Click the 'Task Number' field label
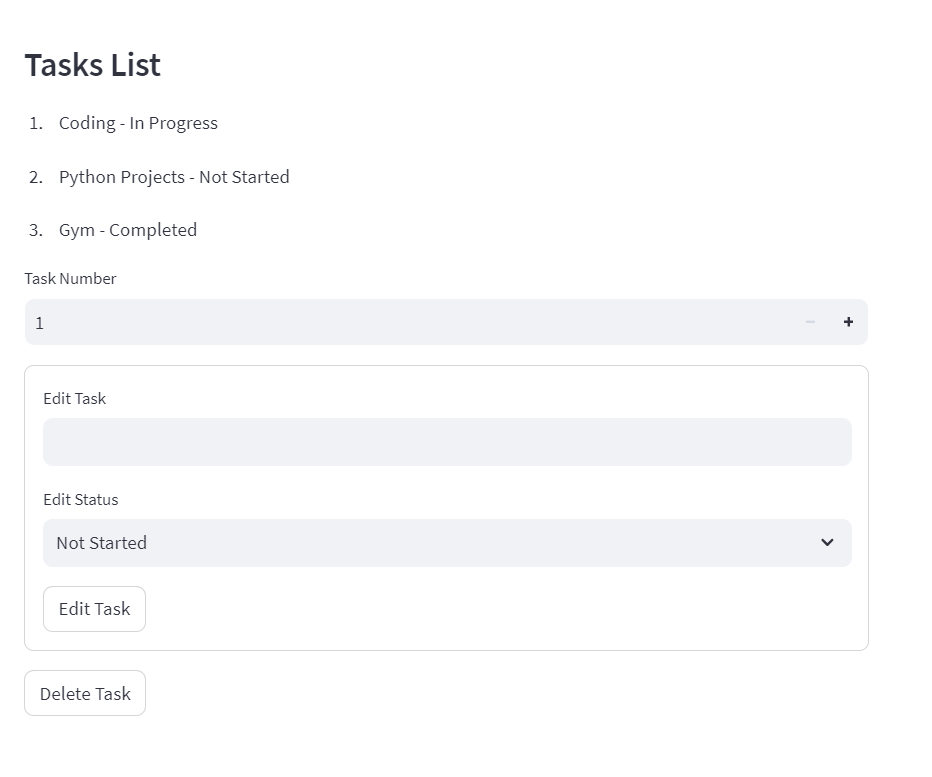Viewport: 932px width, 777px height. [70, 278]
